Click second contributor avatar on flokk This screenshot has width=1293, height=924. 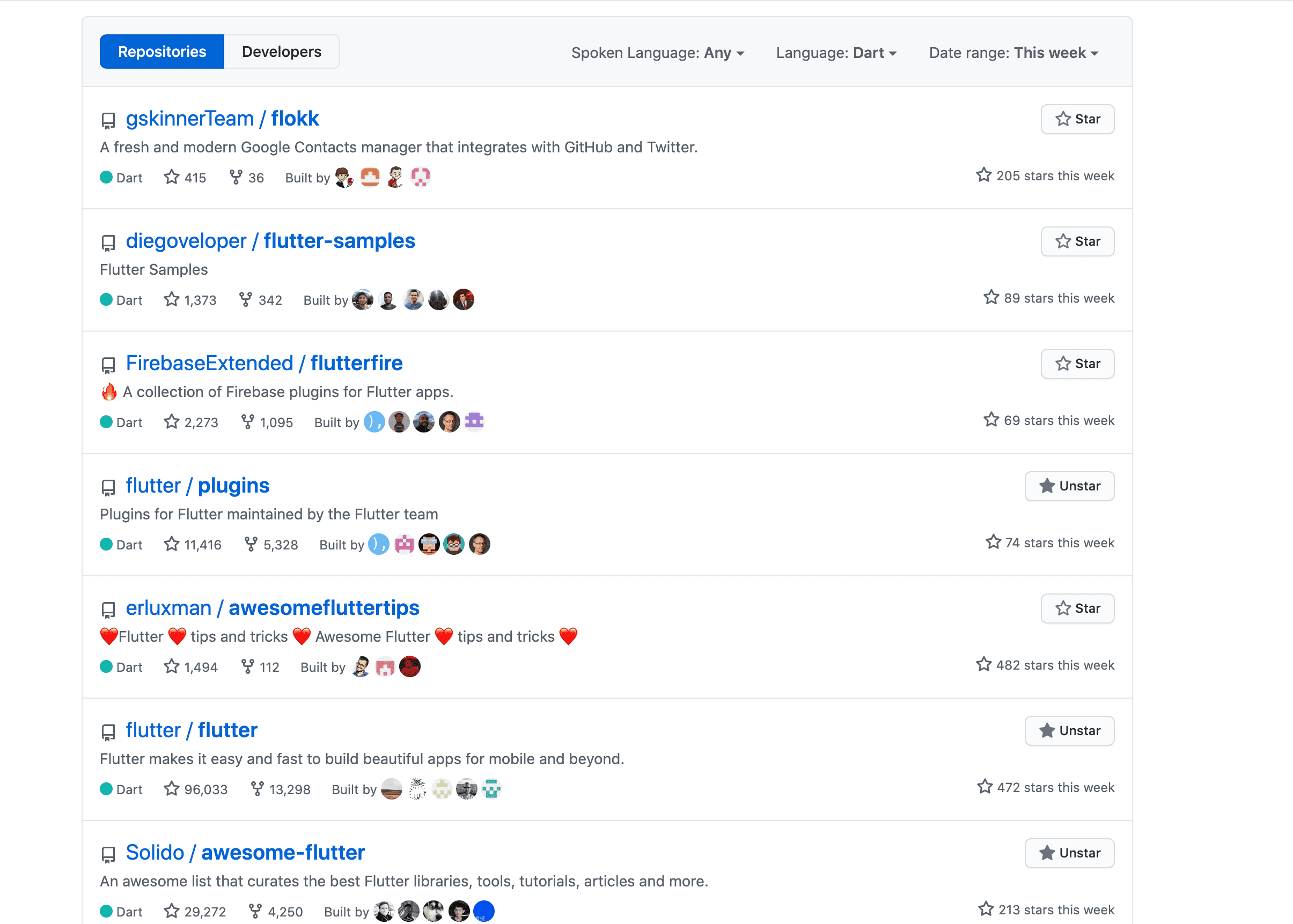point(370,177)
